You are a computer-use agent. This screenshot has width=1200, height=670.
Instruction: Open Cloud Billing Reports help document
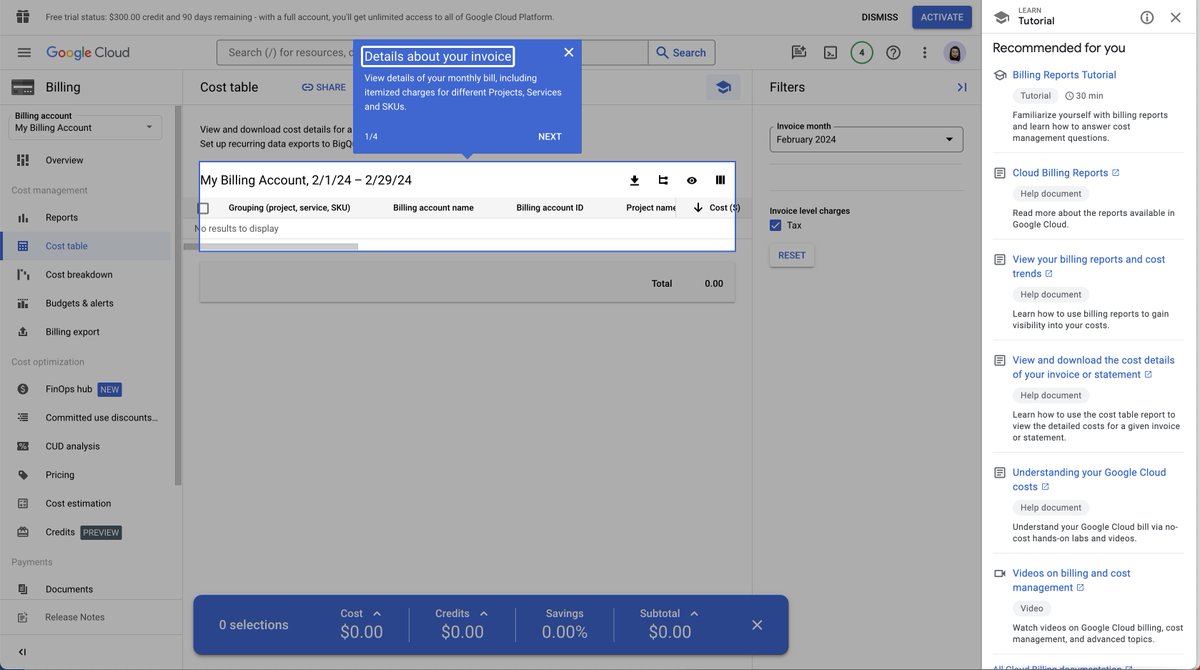click(1066, 173)
